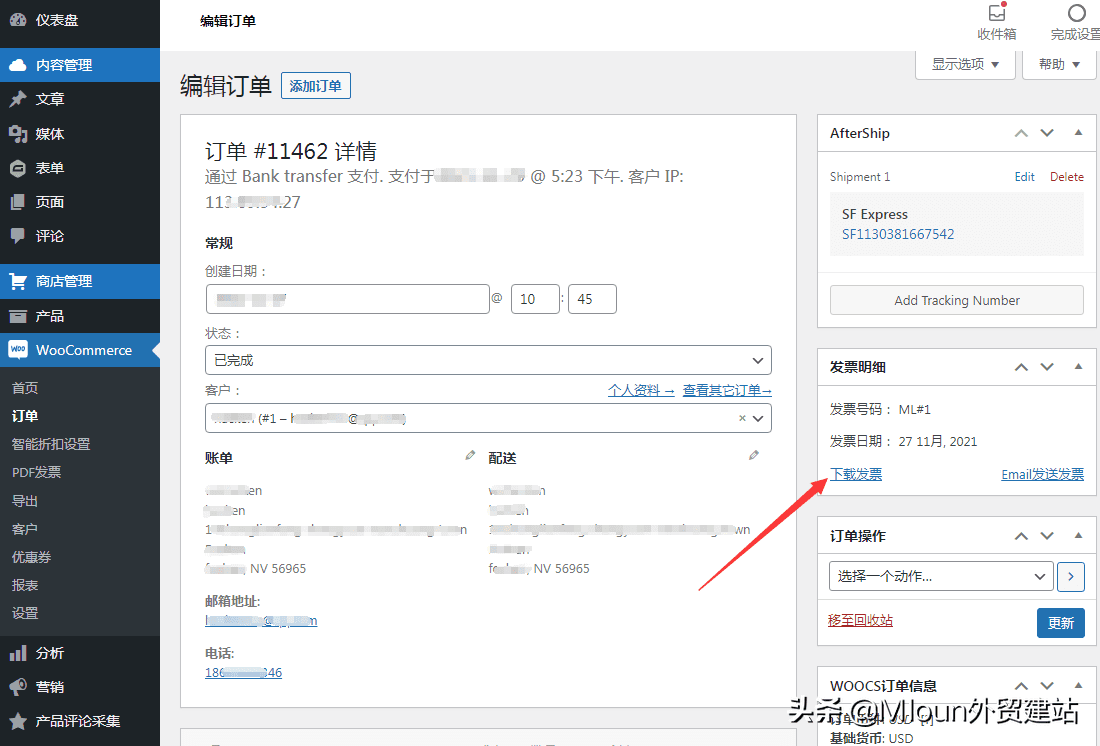Image resolution: width=1100 pixels, height=746 pixels.
Task: Collapse the AfterShip panel
Action: click(x=1079, y=133)
